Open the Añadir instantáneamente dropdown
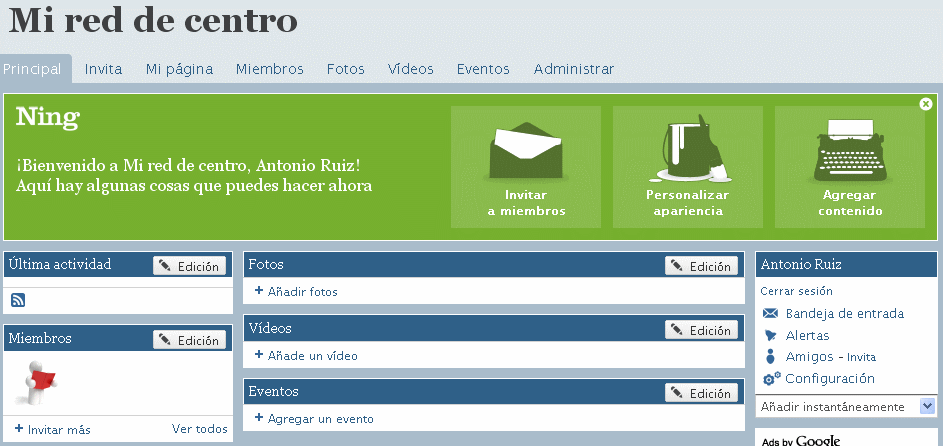This screenshot has width=943, height=446. click(x=927, y=407)
